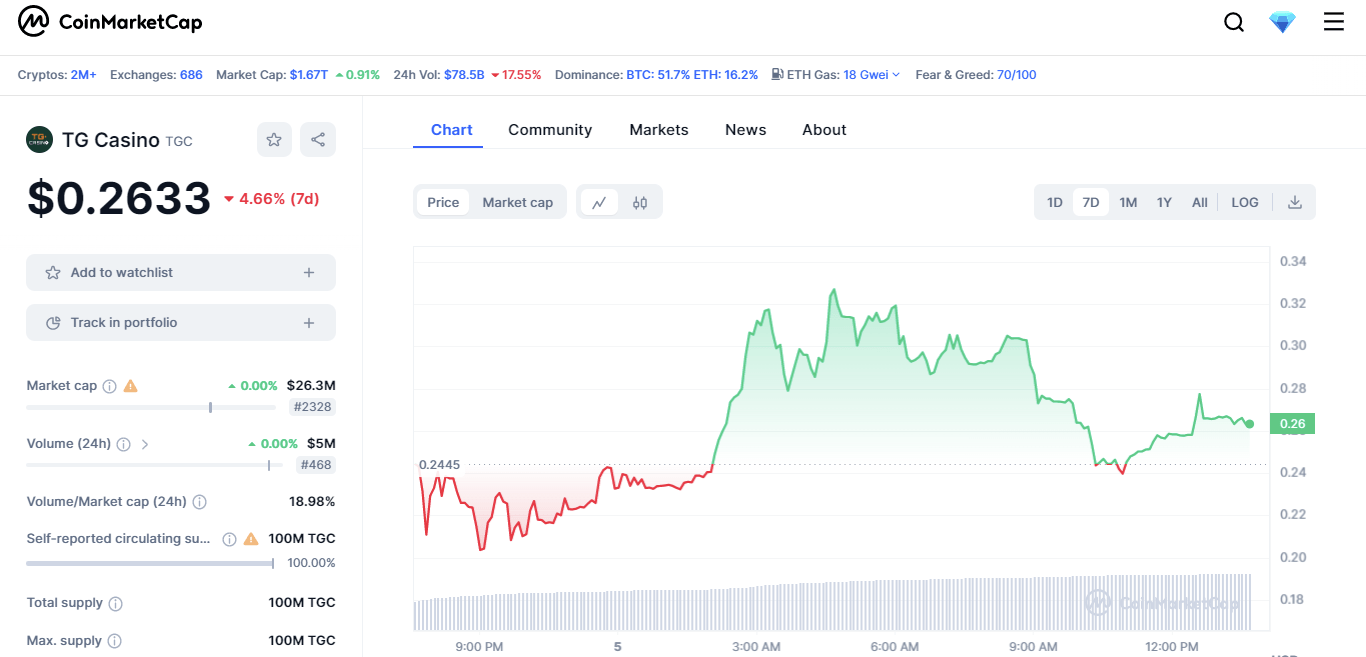
Task: Click the 0.26 current price chart label
Action: click(x=1292, y=424)
